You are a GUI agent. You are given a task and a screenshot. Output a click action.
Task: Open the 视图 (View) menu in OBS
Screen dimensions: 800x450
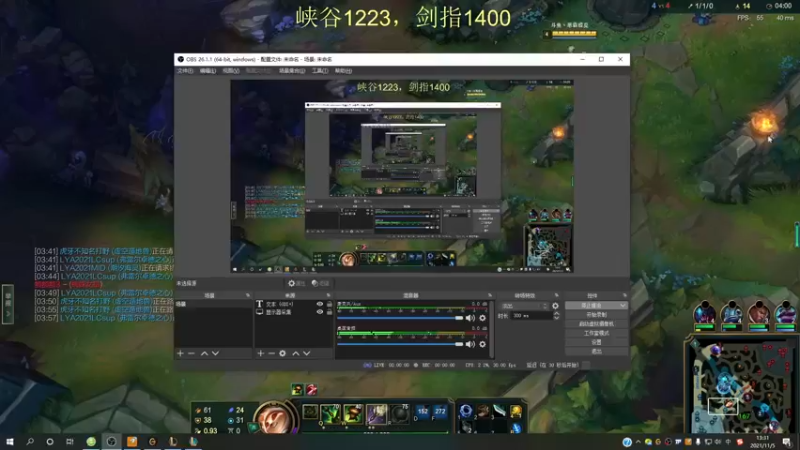click(x=231, y=71)
